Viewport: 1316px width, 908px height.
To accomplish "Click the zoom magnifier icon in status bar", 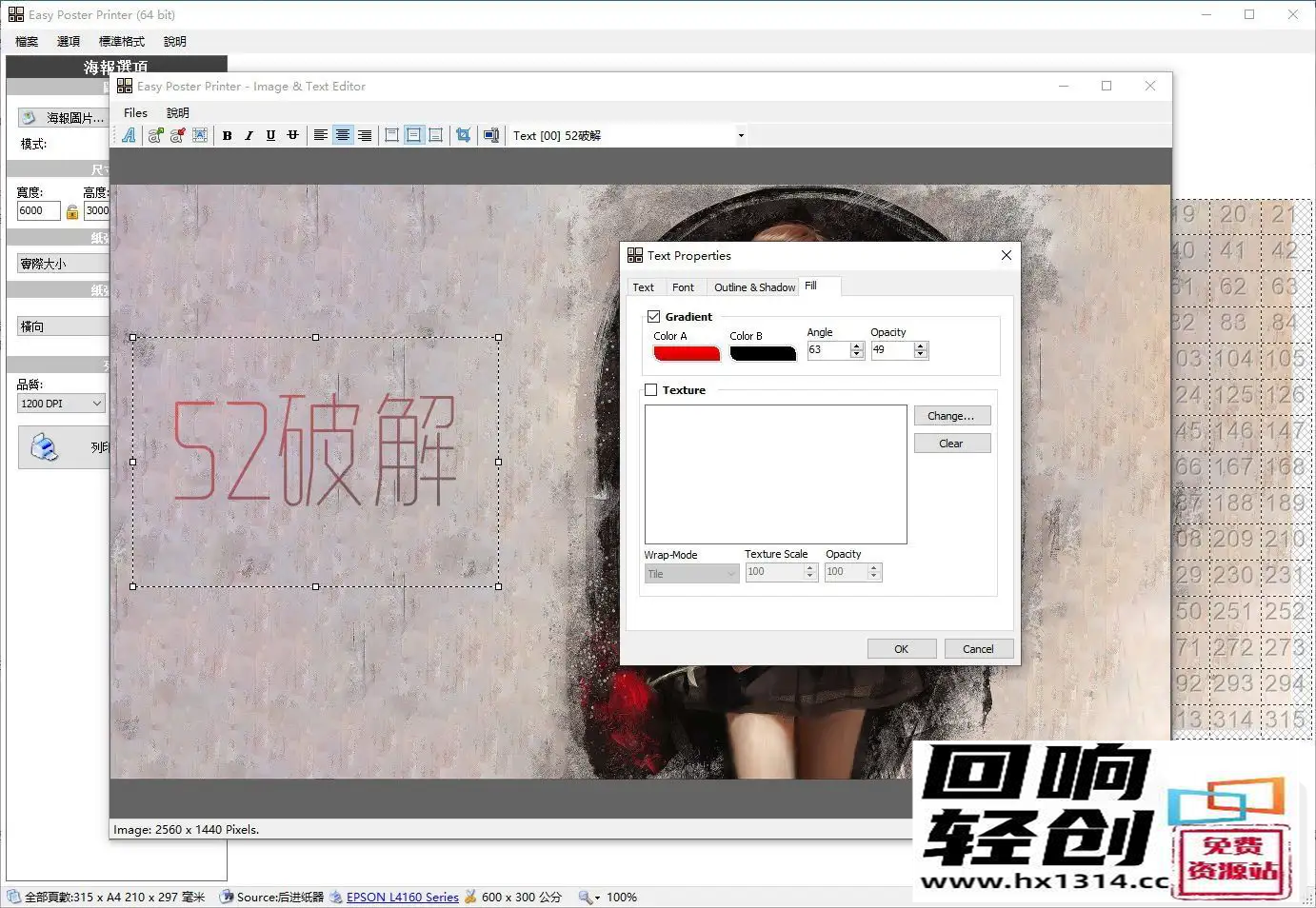I will click(586, 897).
